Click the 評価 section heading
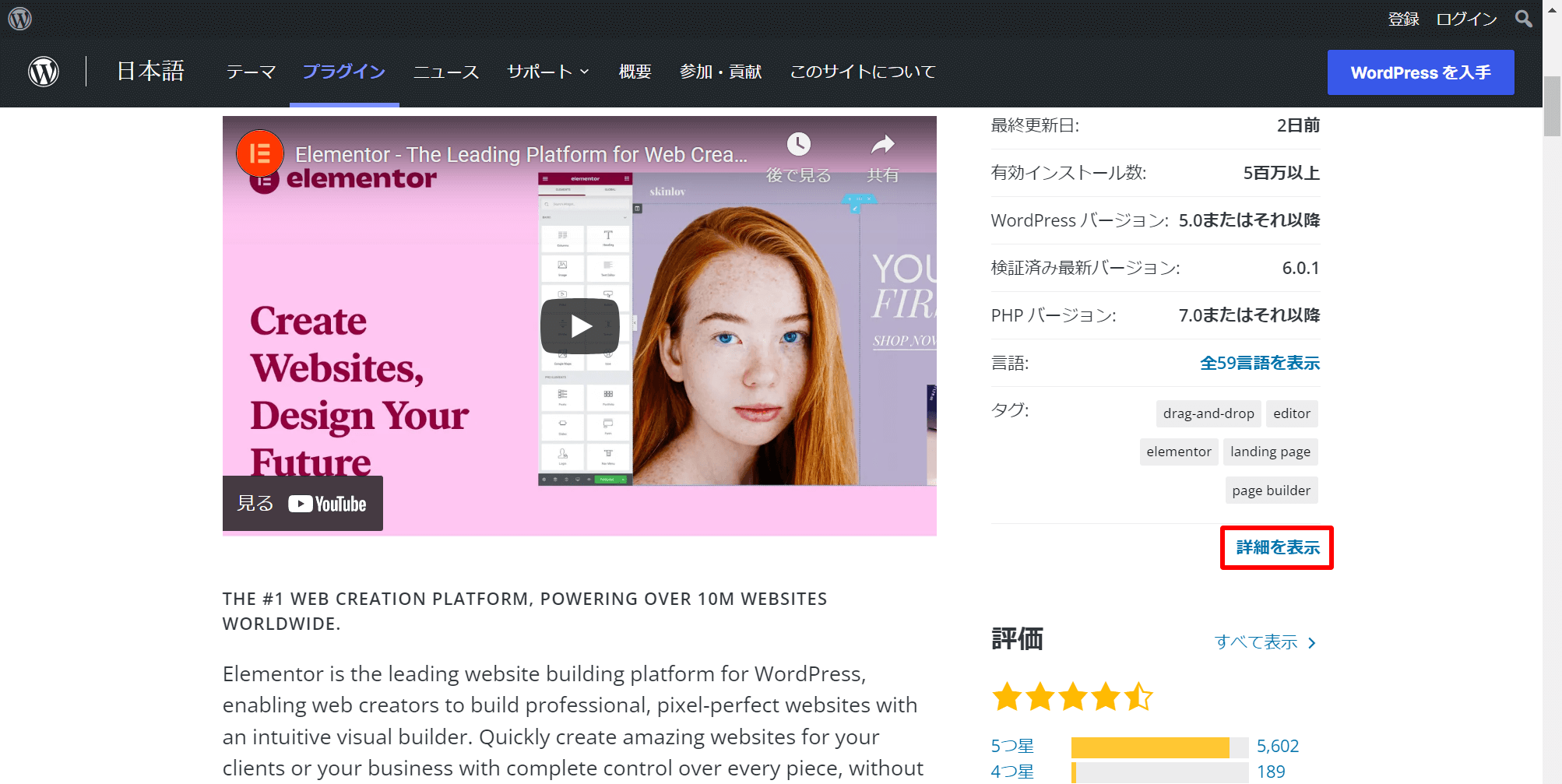This screenshot has height=784, width=1562. [x=1017, y=639]
